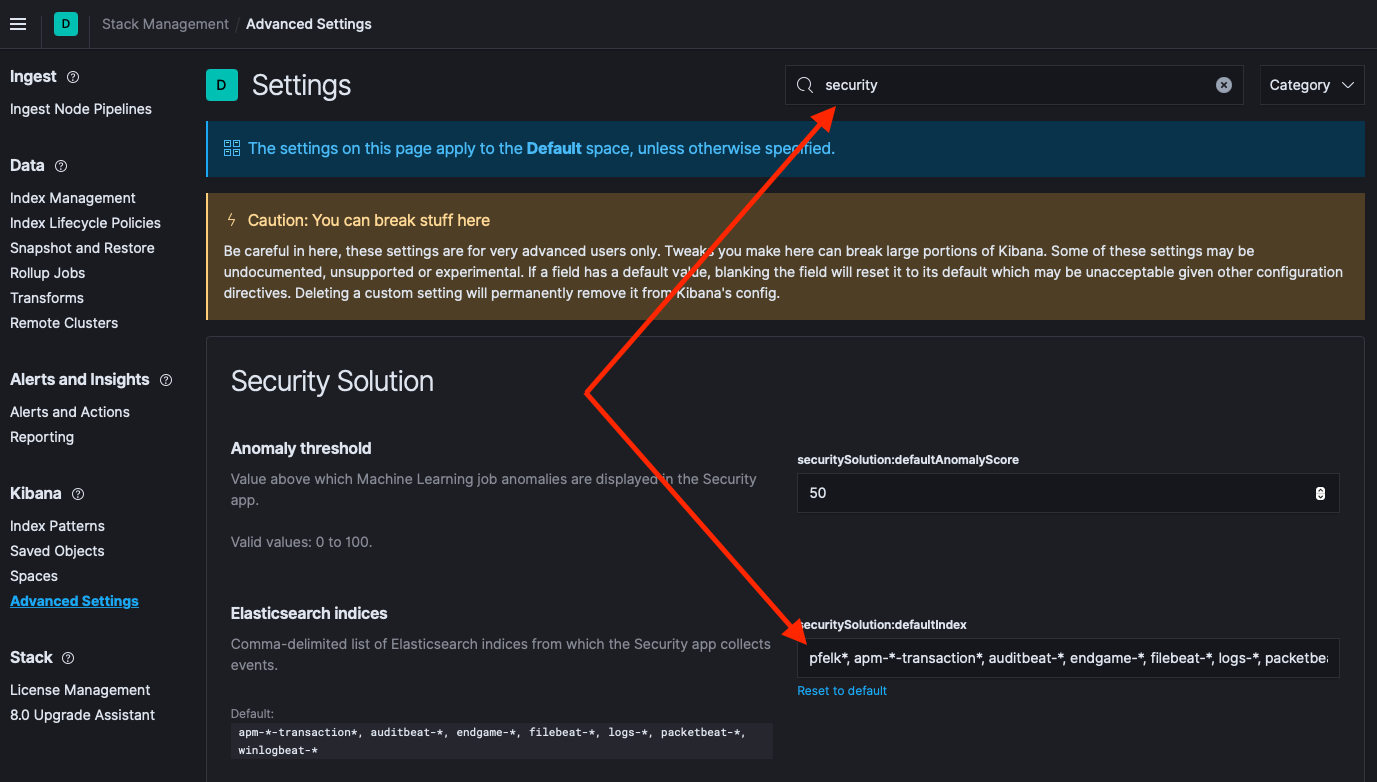
Task: Click the Anomaly threshold setting title
Action: point(301,448)
